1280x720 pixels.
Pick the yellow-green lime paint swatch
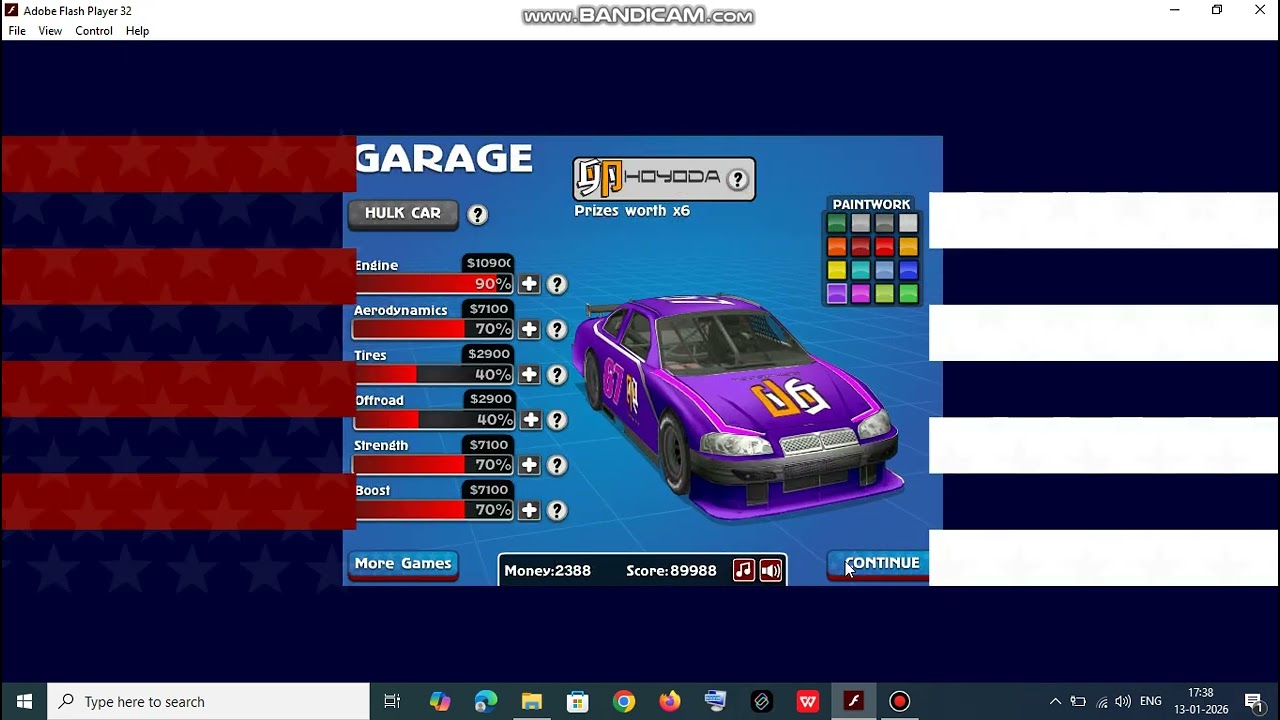pos(884,294)
